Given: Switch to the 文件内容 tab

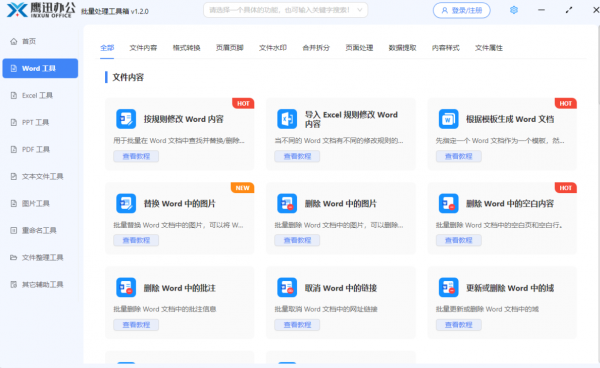Looking at the screenshot, I should [x=143, y=48].
